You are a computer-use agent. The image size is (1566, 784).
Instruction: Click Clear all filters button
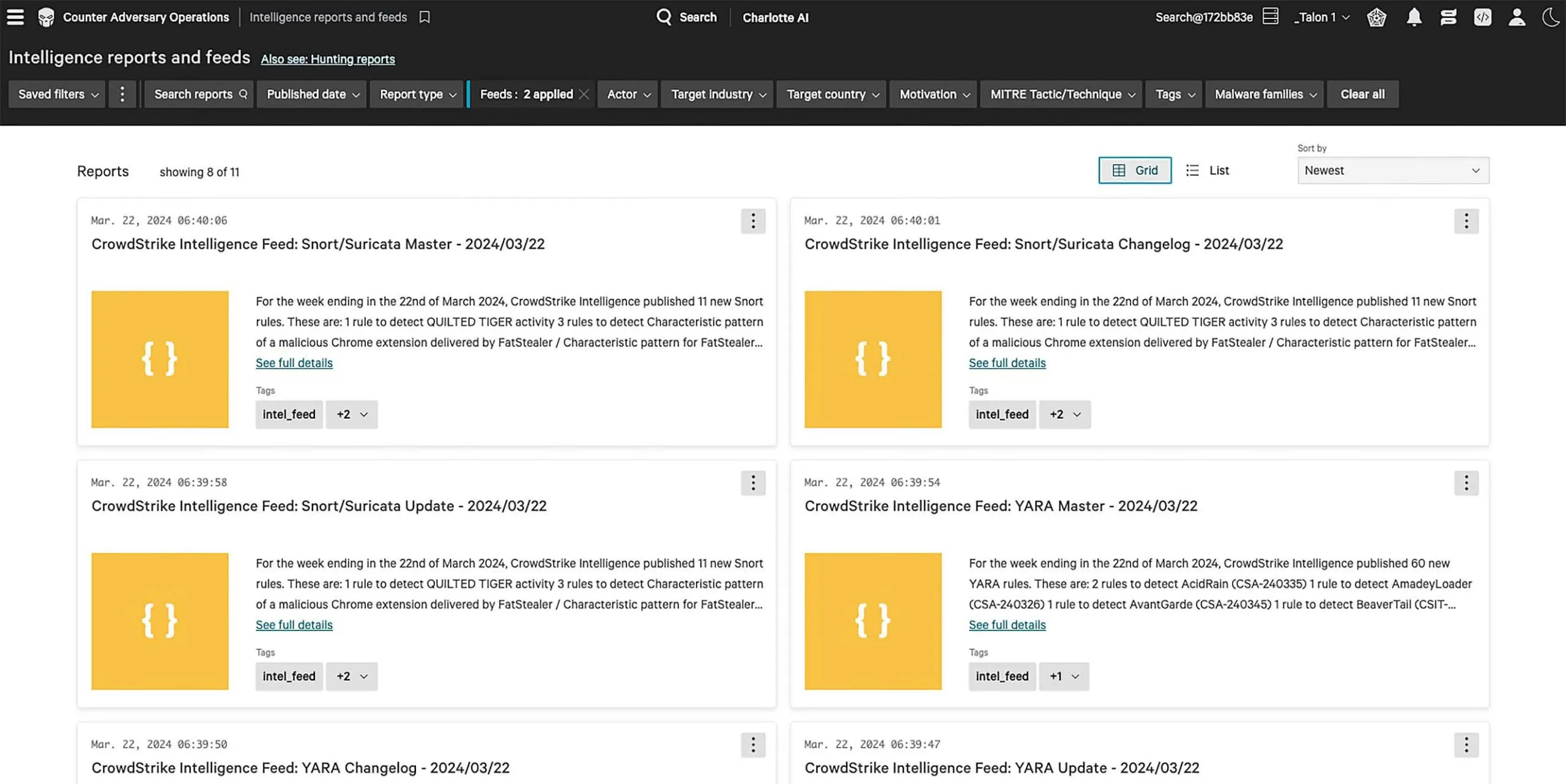(1362, 94)
